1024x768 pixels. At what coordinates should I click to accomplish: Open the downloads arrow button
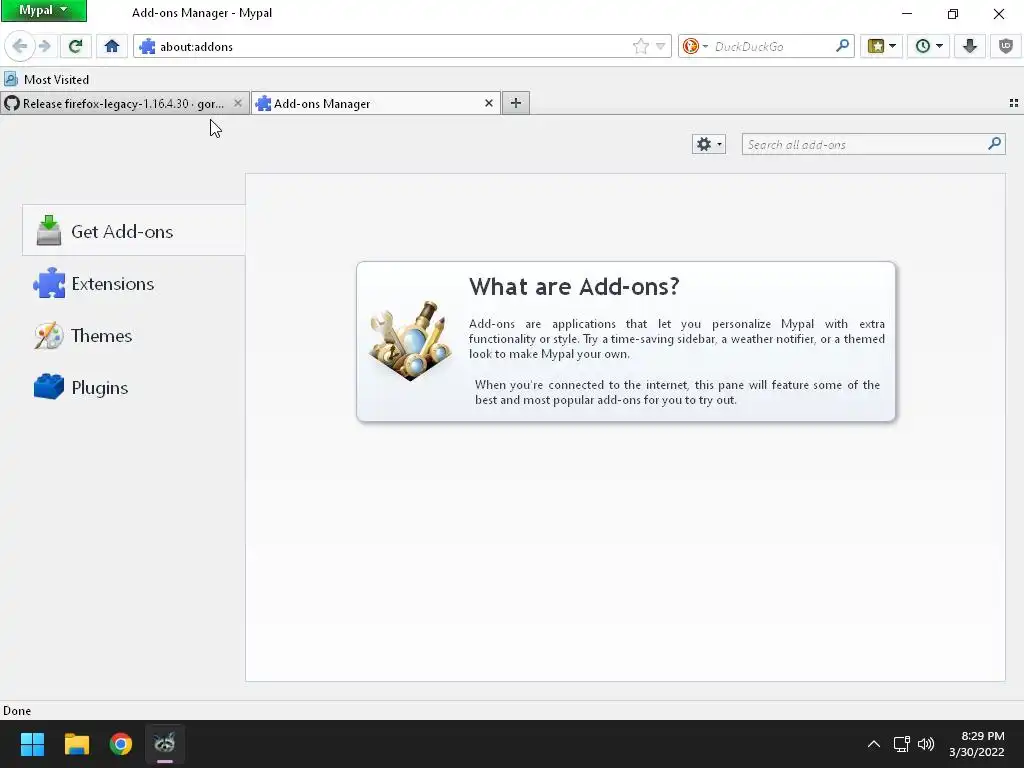(x=970, y=46)
